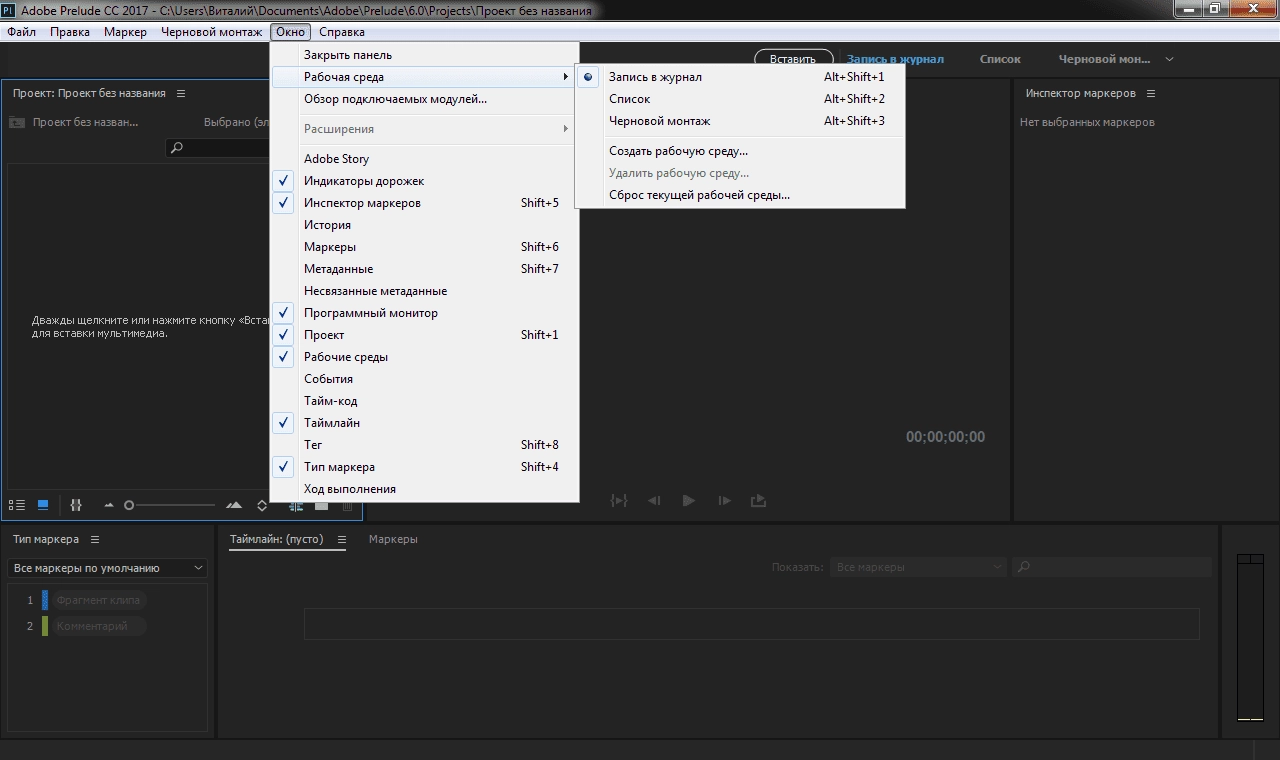Open the Проект panel hamburger menu

[181, 93]
